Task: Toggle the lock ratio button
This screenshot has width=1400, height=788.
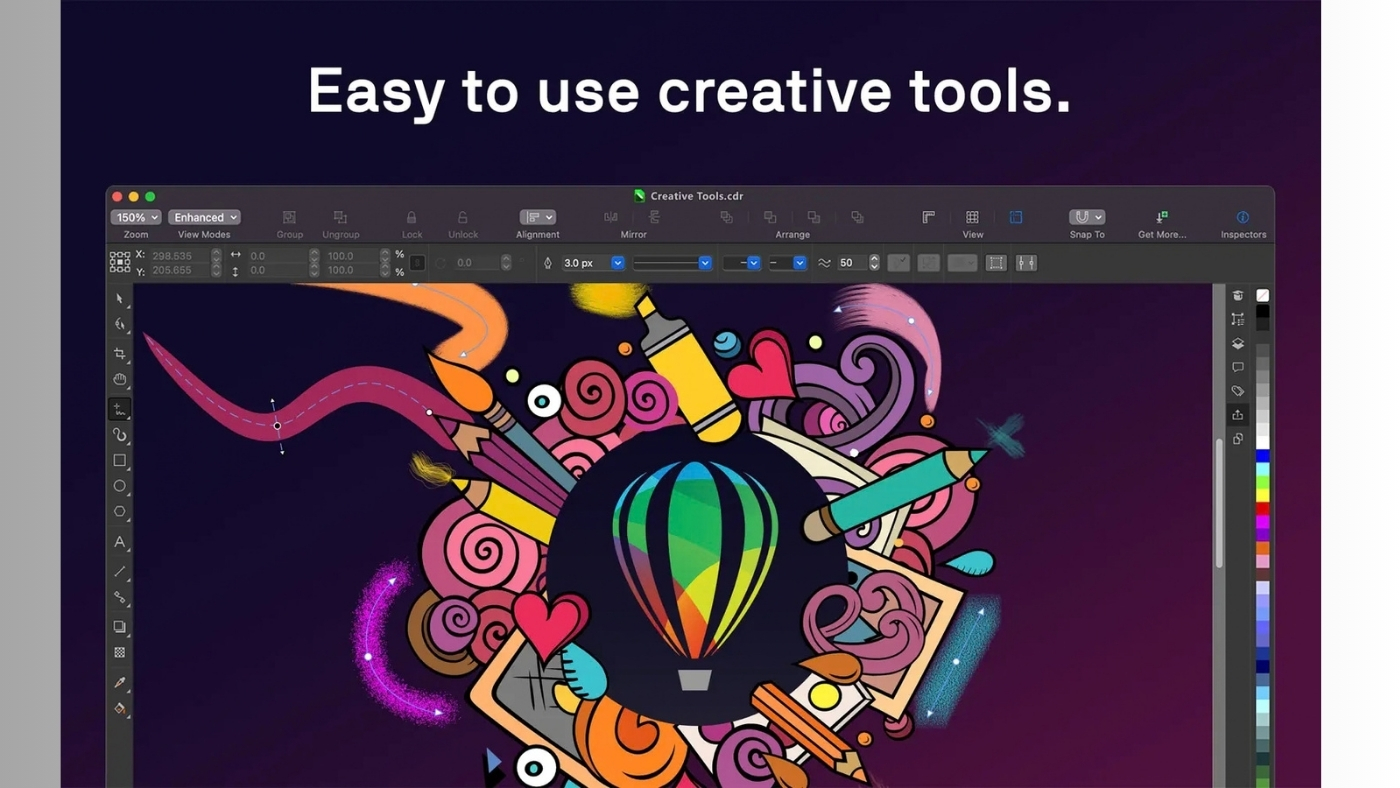Action: point(417,263)
